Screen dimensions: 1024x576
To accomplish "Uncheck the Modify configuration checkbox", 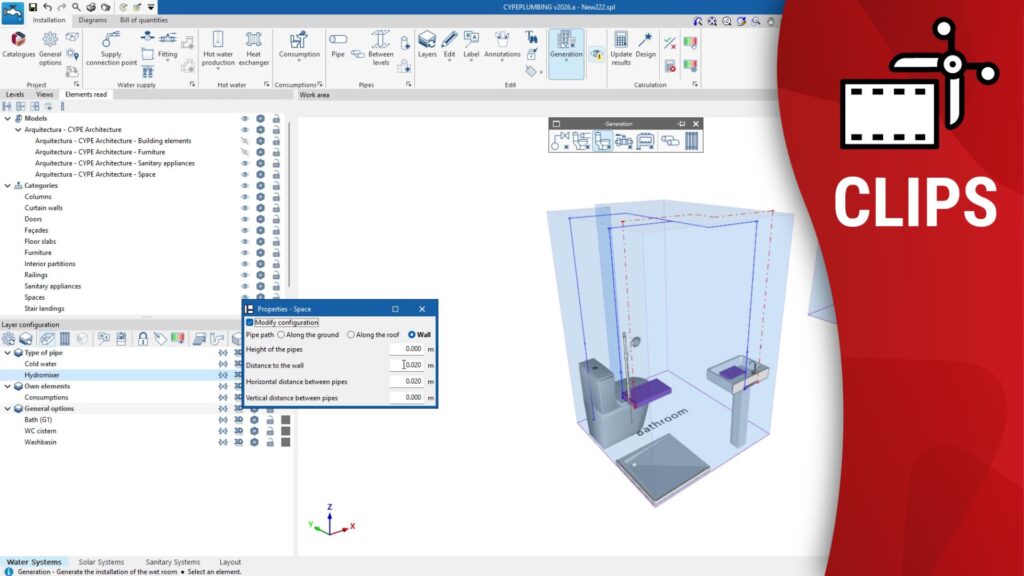I will click(250, 323).
